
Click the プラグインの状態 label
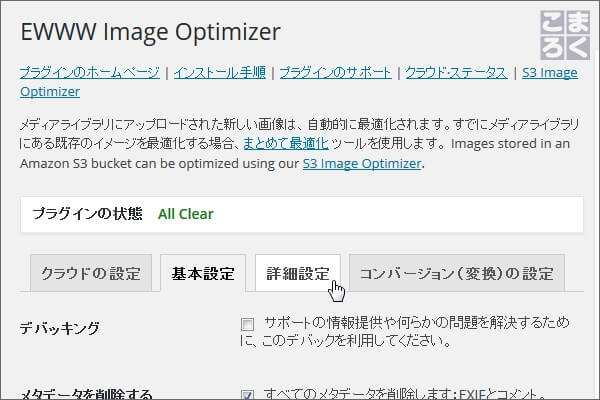point(87,214)
